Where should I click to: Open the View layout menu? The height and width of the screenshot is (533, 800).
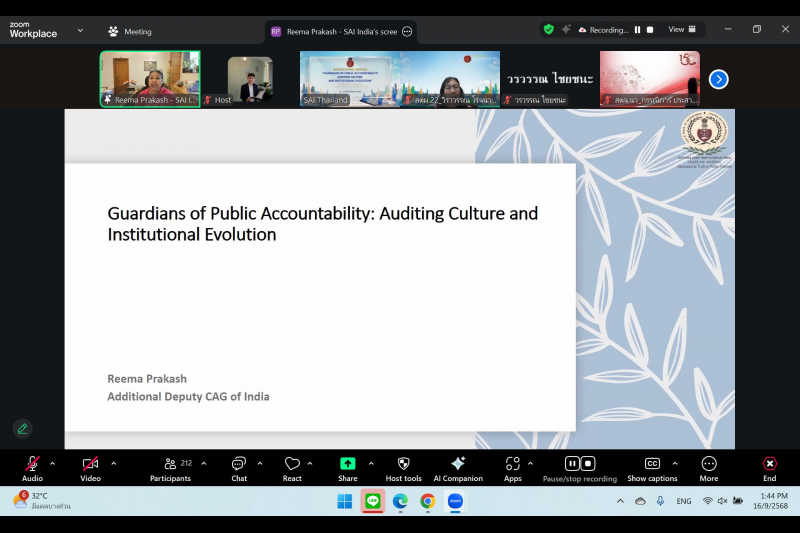point(682,30)
